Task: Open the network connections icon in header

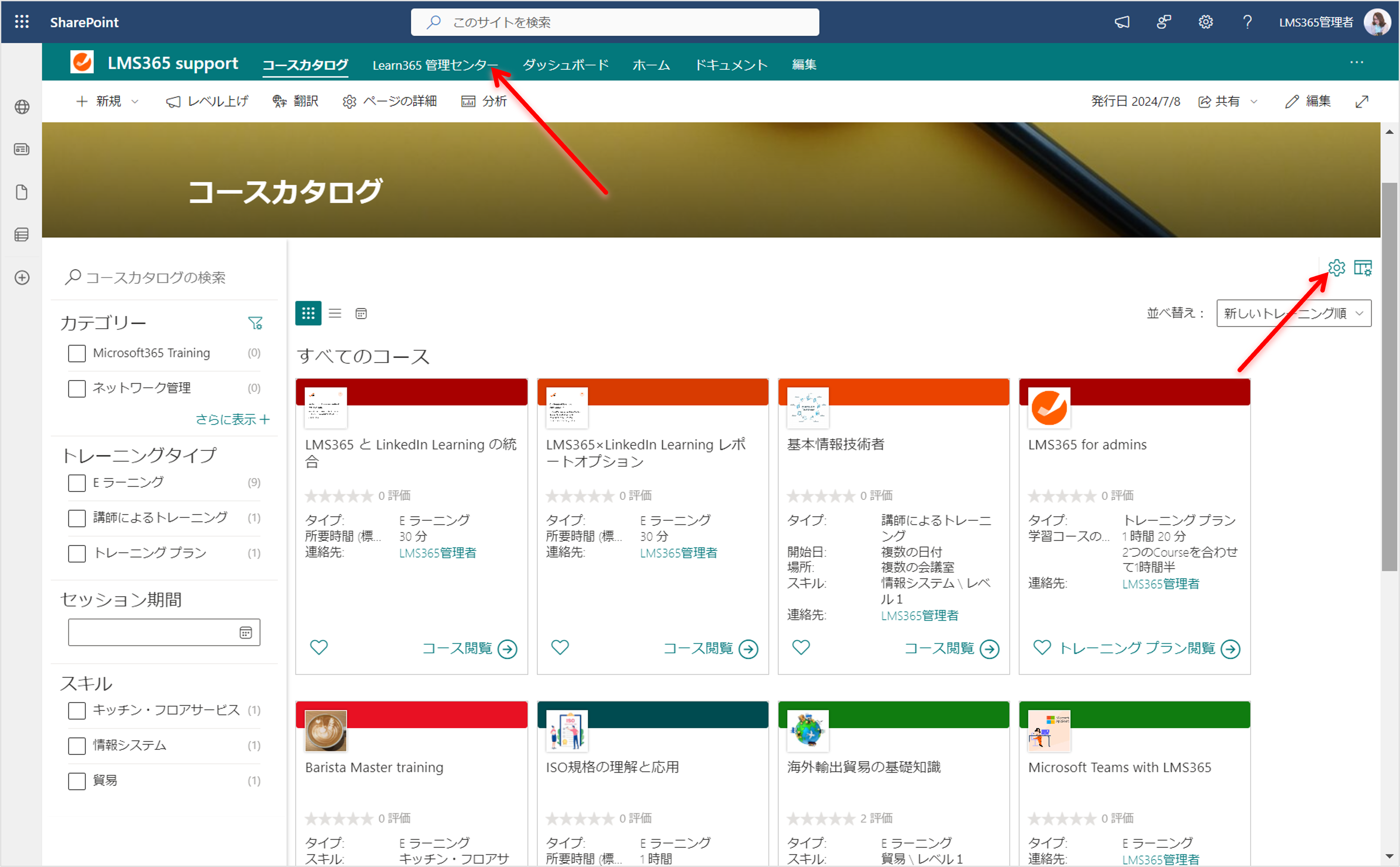Action: (x=1163, y=22)
